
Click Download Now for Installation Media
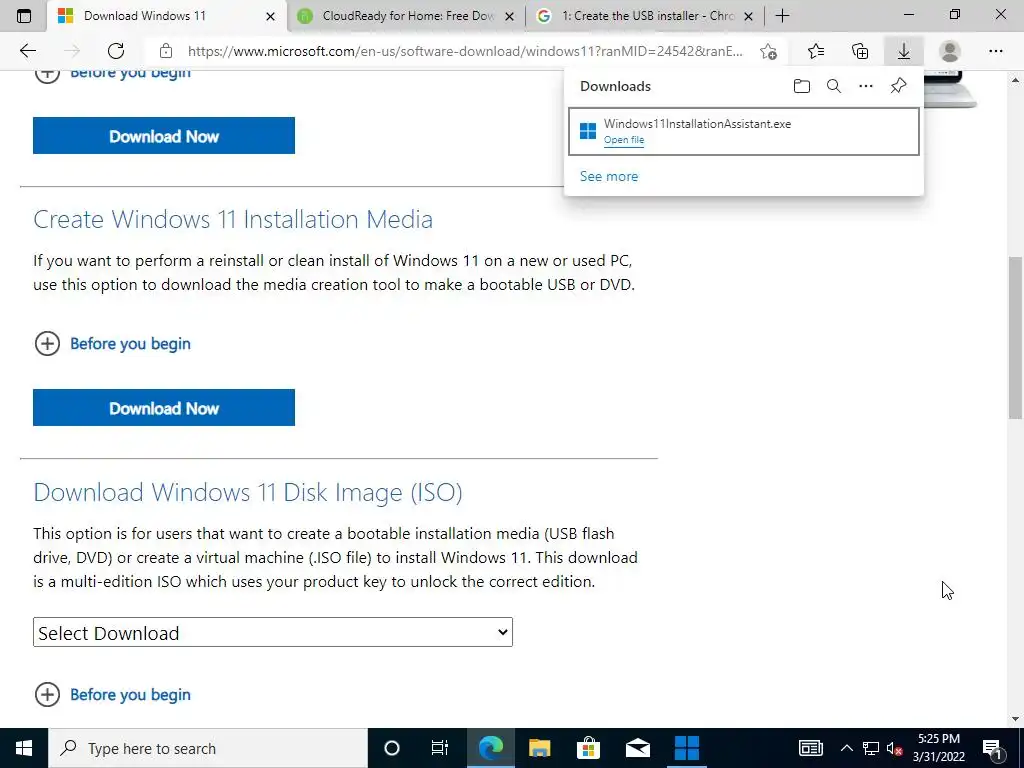tap(164, 408)
